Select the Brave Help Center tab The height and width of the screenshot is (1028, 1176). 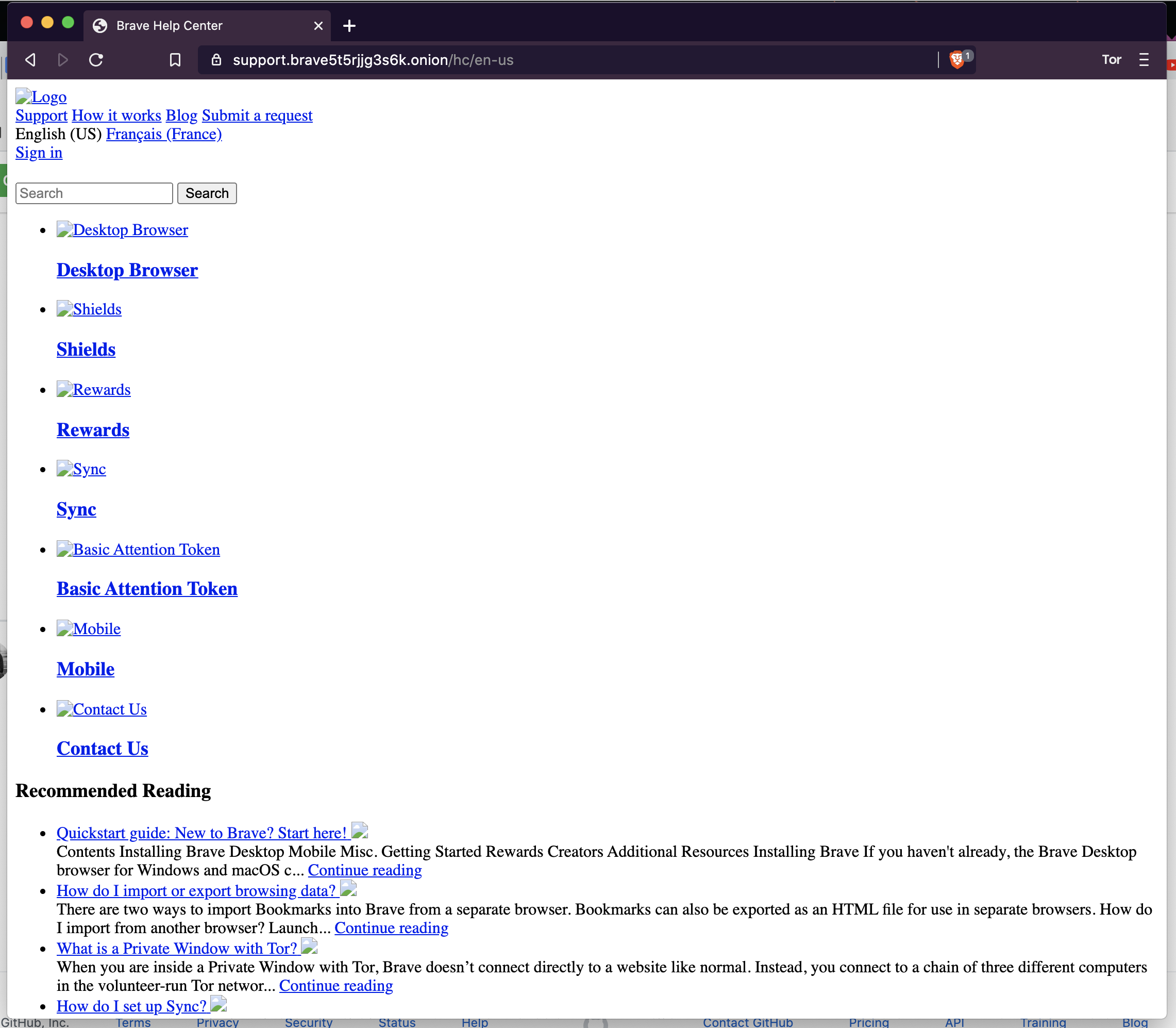click(x=169, y=26)
